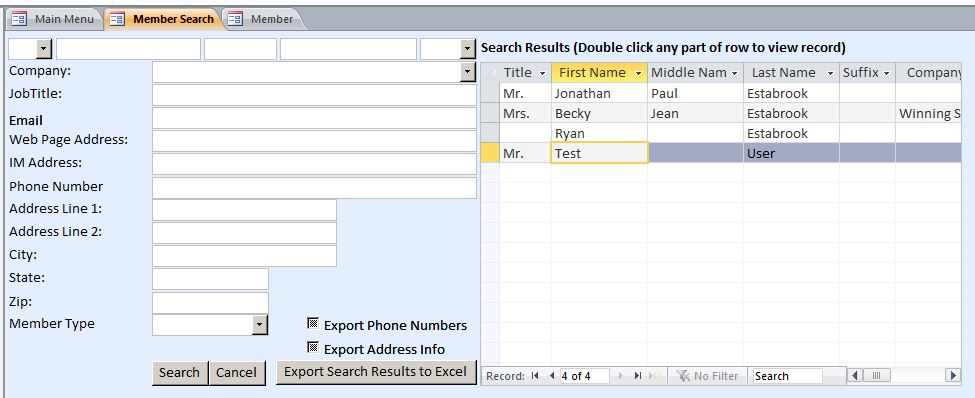Click the Paul middle name cell

pyautogui.click(x=695, y=93)
